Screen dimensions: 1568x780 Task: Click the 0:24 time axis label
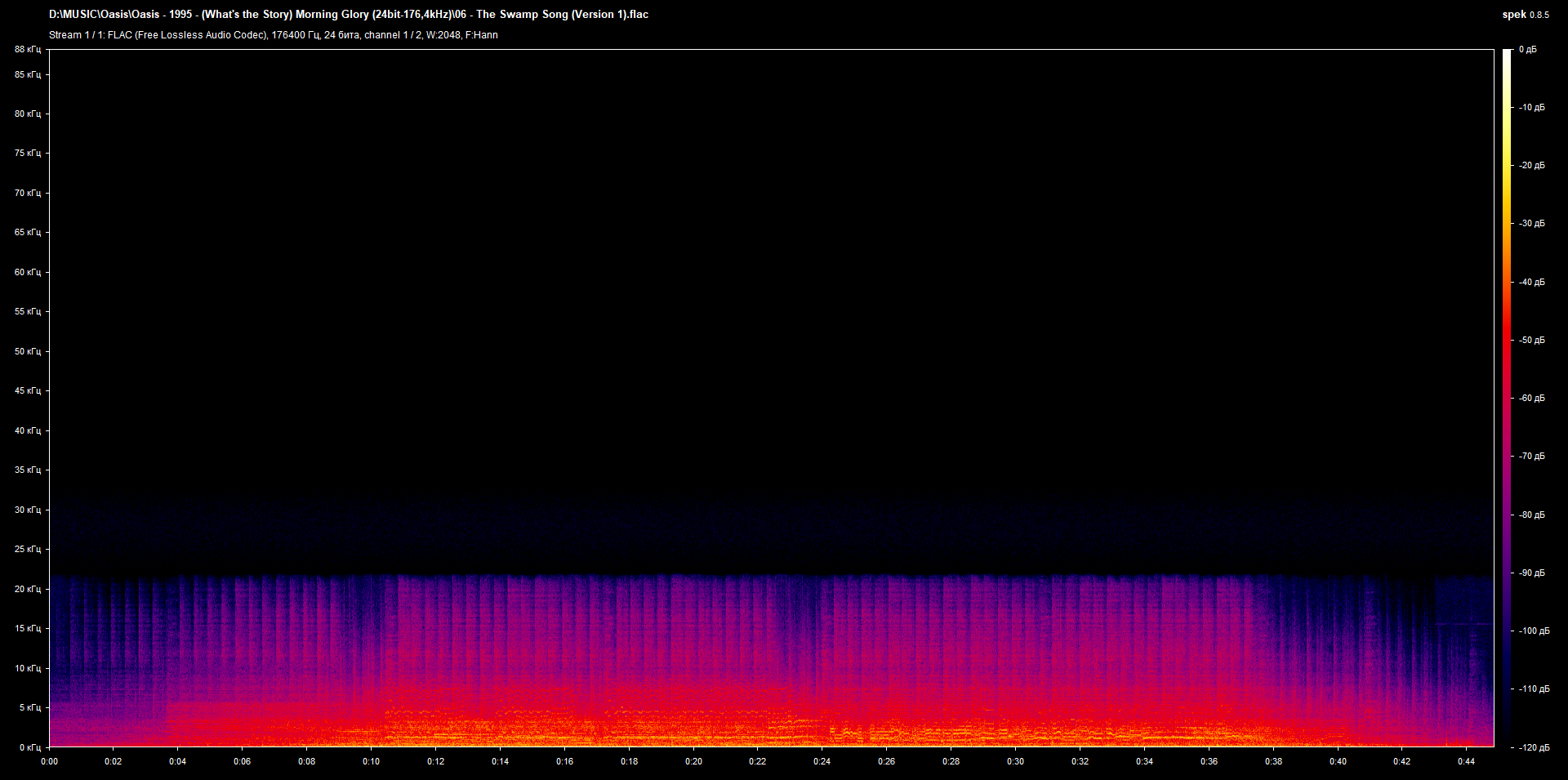[x=822, y=762]
